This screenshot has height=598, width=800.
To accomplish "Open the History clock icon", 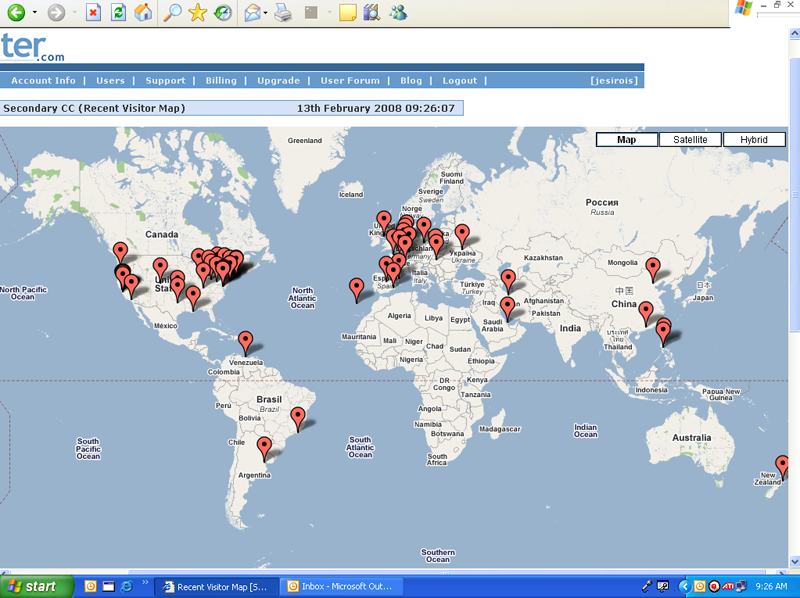I will click(223, 13).
